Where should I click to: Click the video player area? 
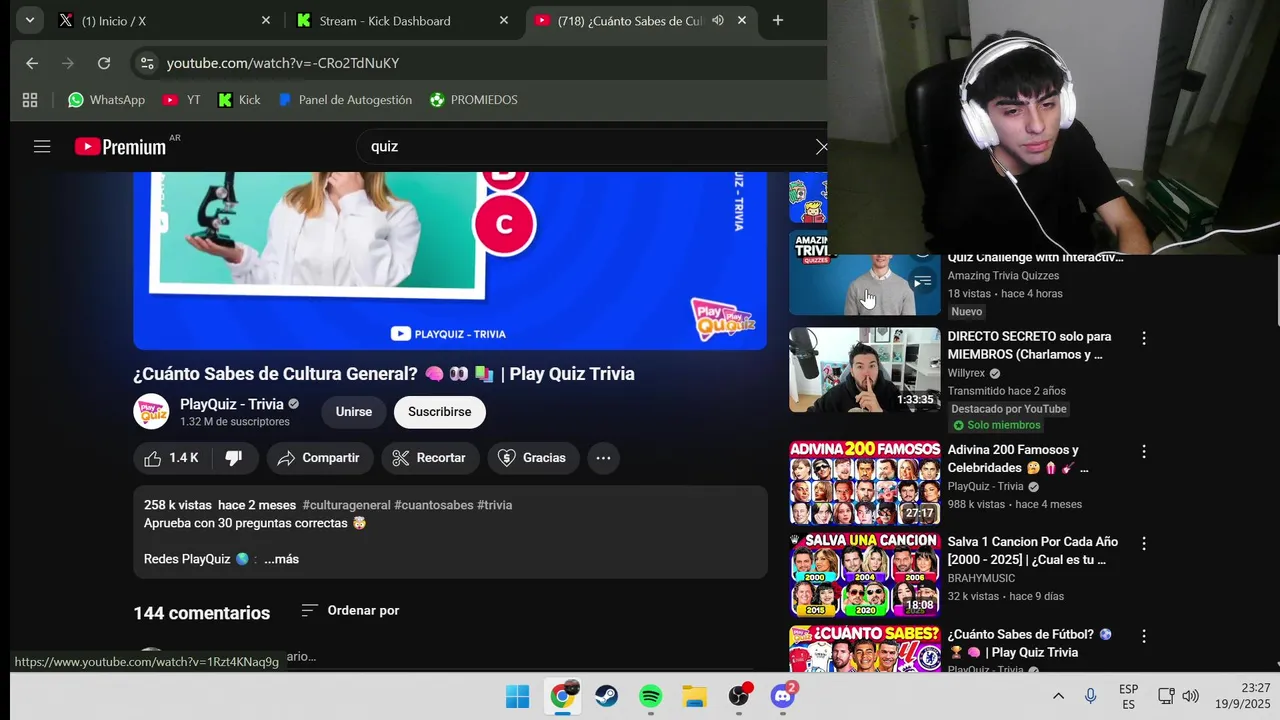450,260
